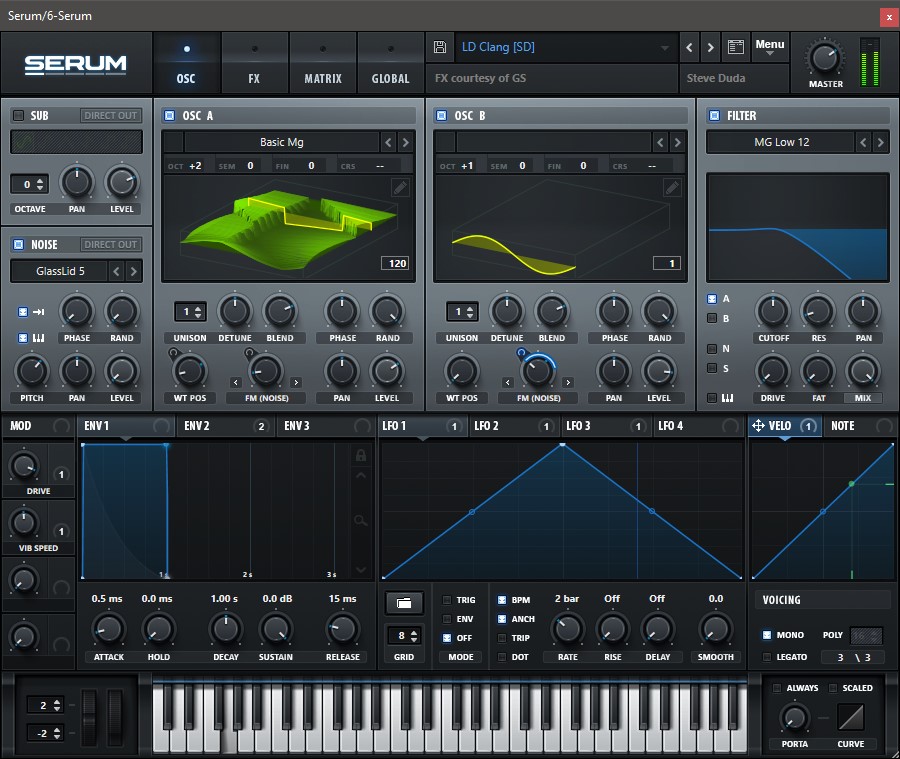Toggle the NOISE oscillator off
This screenshot has height=759, width=900.
point(18,245)
